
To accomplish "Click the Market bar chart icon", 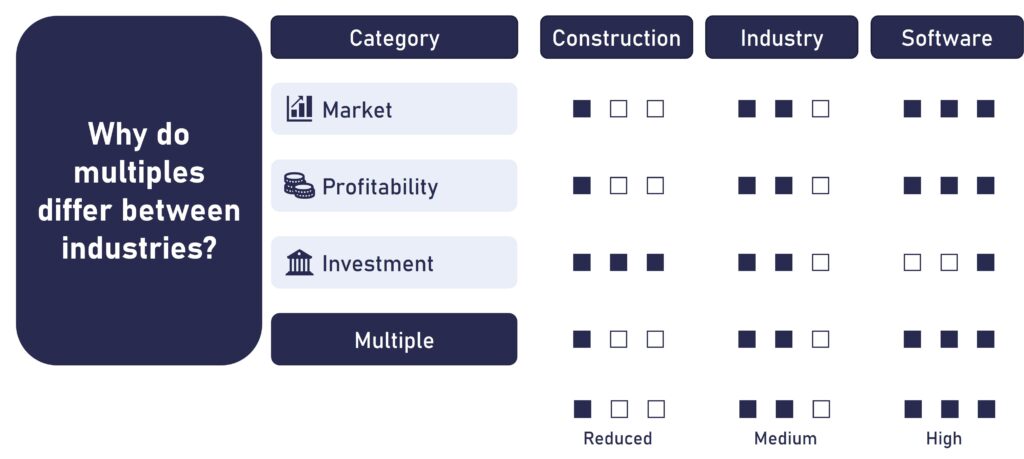I will 299,108.
